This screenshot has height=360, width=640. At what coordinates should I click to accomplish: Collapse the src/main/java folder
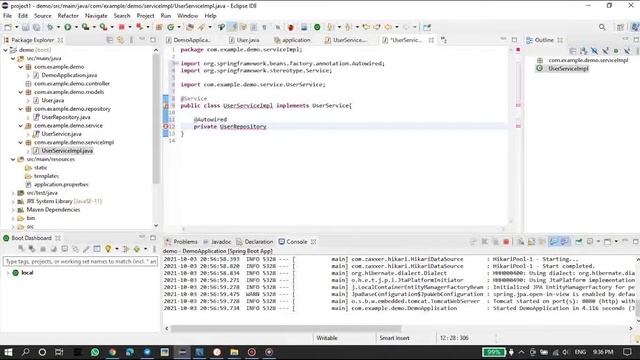(13, 58)
